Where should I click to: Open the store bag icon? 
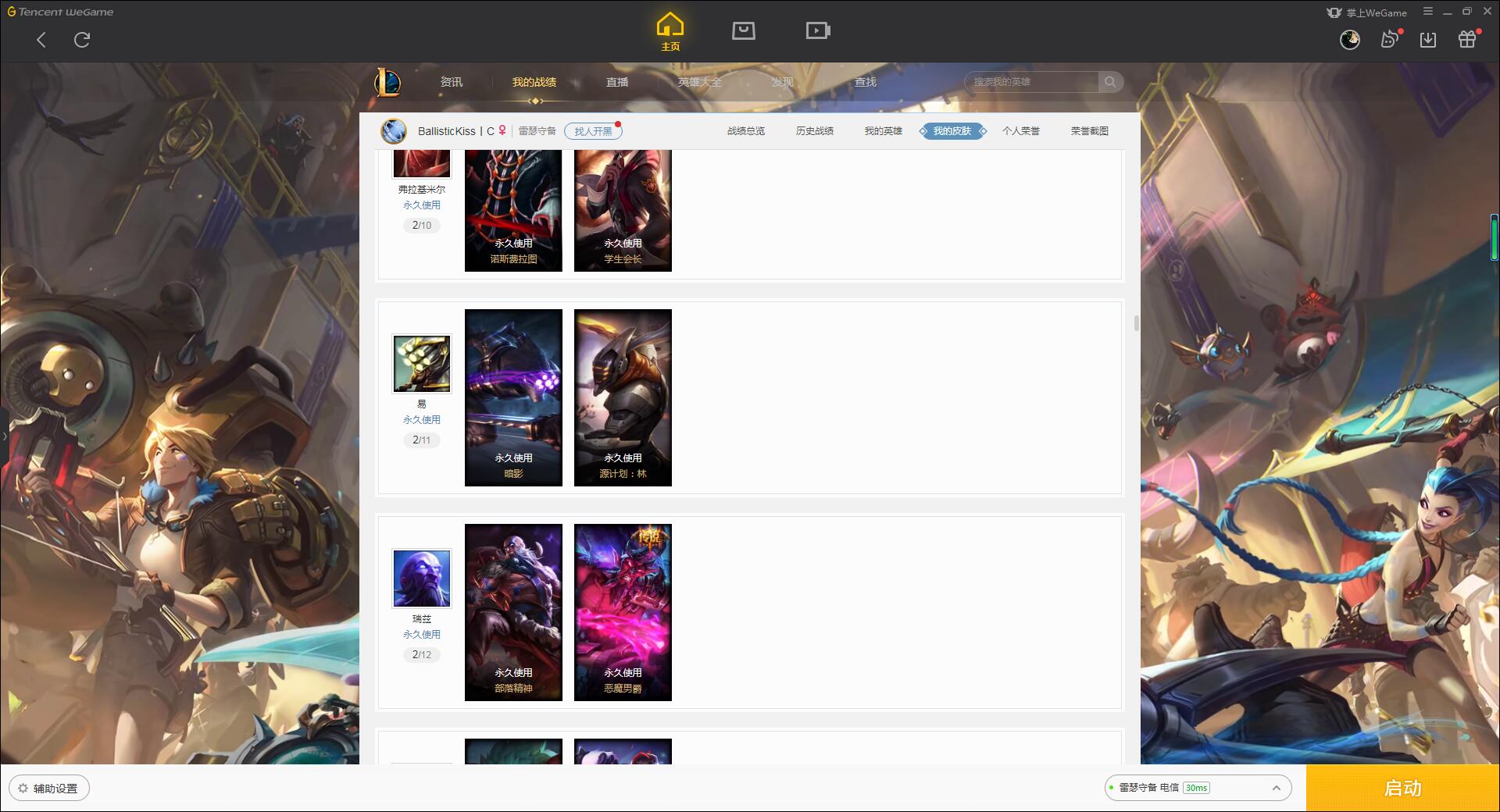(x=743, y=30)
